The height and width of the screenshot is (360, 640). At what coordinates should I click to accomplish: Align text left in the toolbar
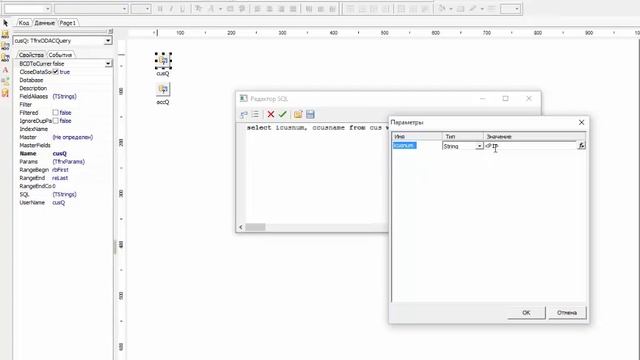pos(258,9)
